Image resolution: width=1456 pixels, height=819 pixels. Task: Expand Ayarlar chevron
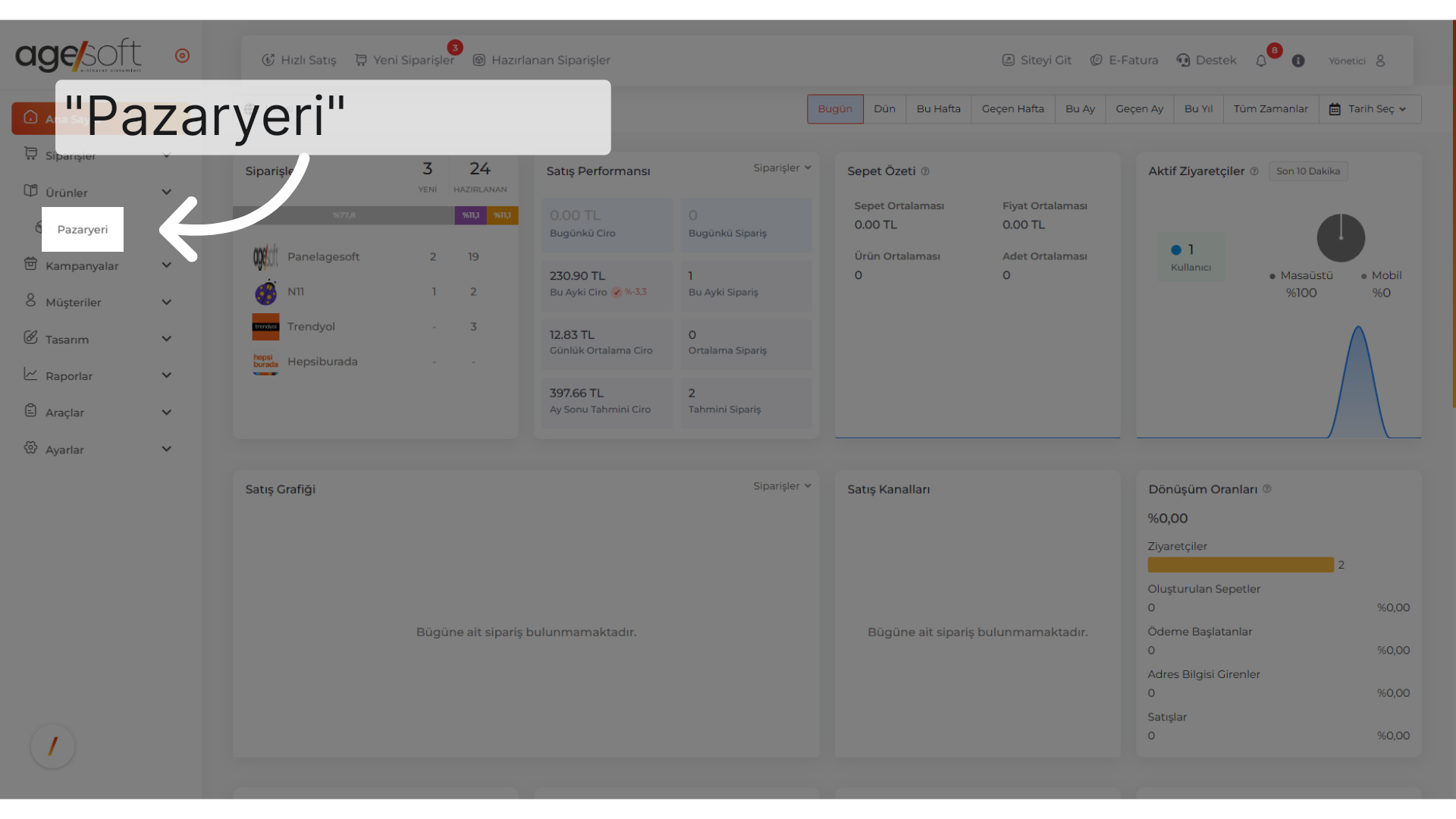(x=167, y=449)
